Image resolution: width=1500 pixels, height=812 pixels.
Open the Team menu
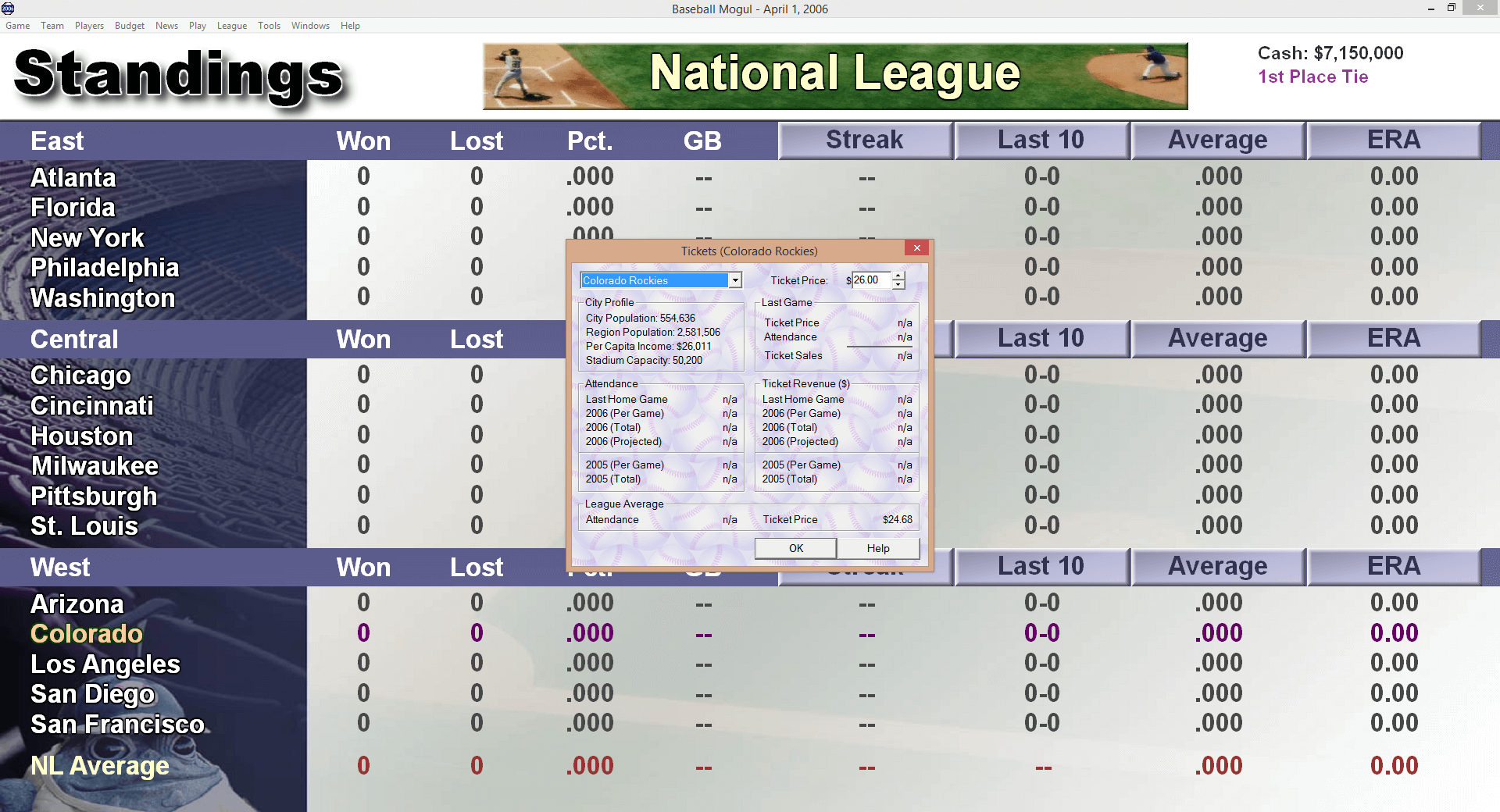point(52,26)
